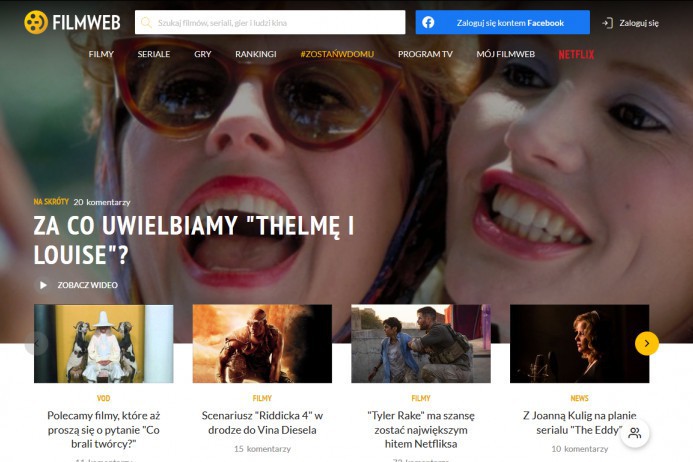
Task: Click the yellow next carousel arrow
Action: (x=646, y=343)
